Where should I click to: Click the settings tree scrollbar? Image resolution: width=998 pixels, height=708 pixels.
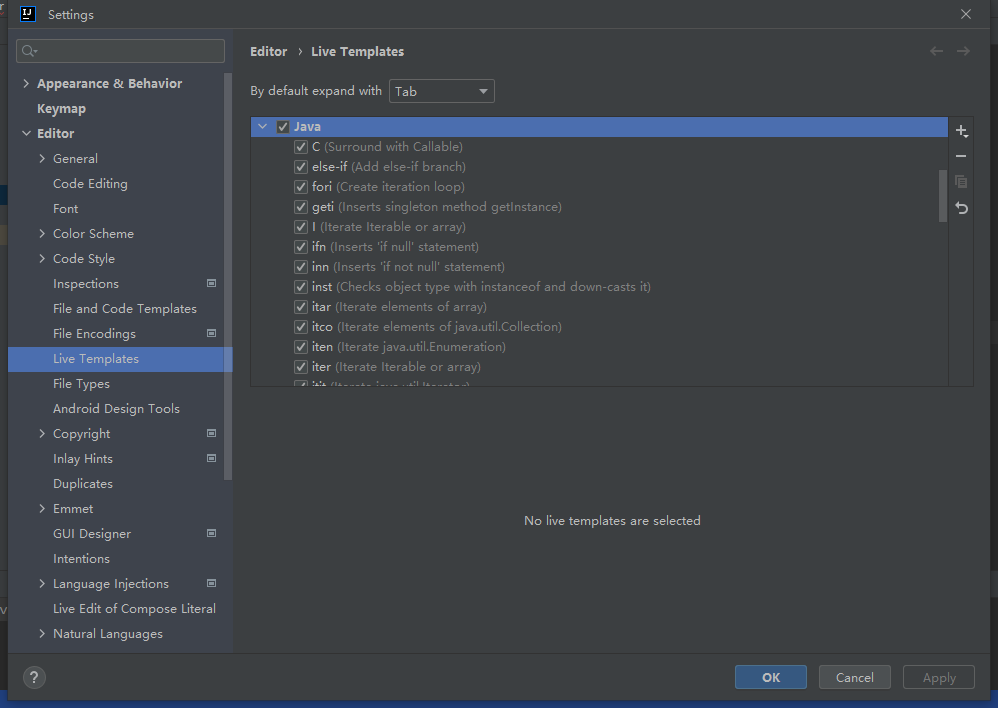coord(228,276)
